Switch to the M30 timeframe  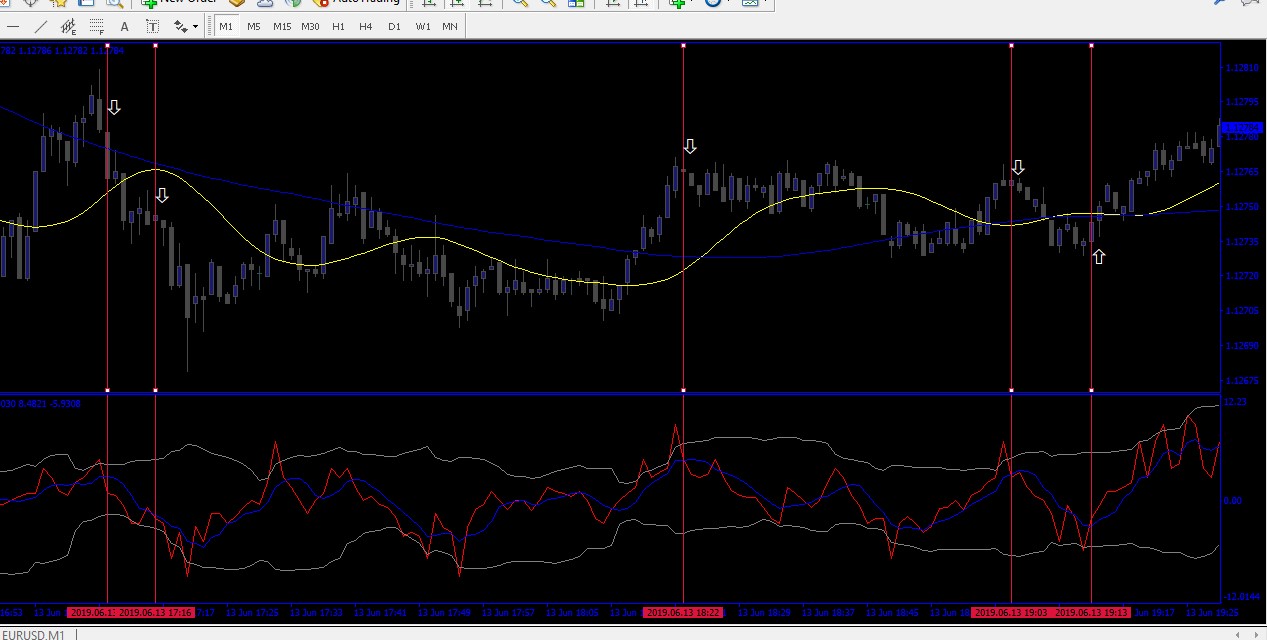[x=310, y=26]
